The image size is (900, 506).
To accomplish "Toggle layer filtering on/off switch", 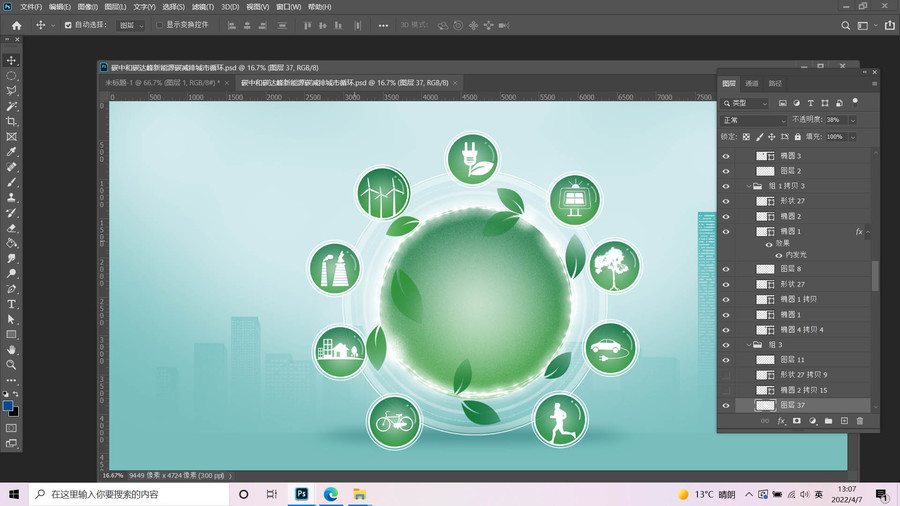I will point(855,102).
